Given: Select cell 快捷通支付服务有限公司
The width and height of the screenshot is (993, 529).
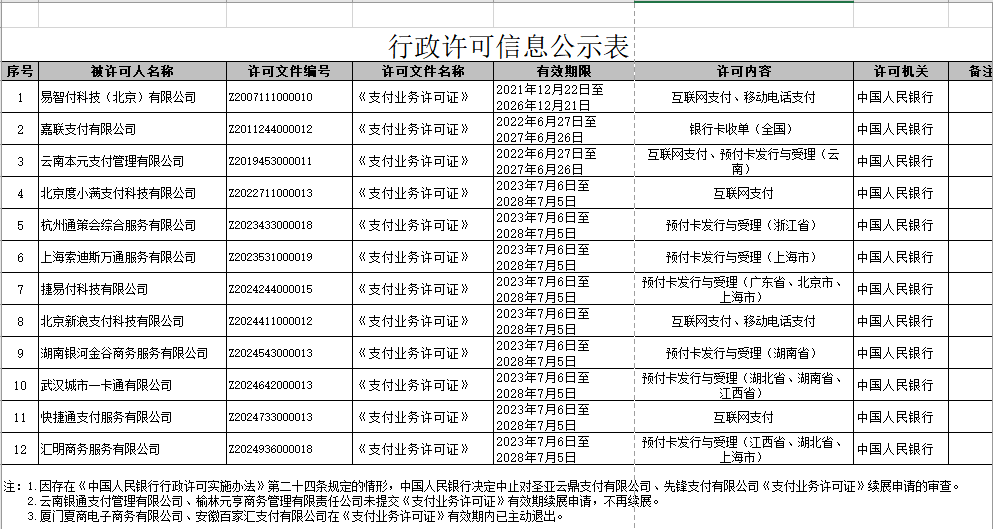Looking at the screenshot, I should coord(132,417).
